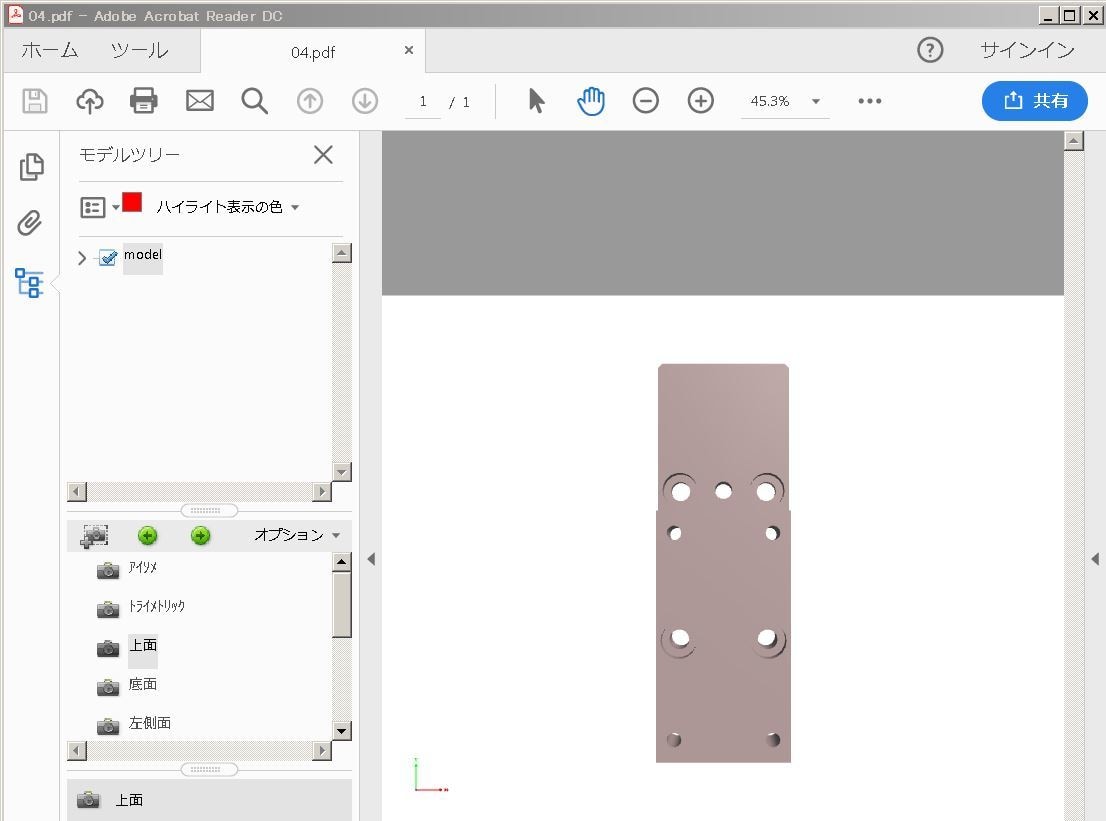Close the モデルツリー panel
The height and width of the screenshot is (821, 1106).
tap(323, 154)
